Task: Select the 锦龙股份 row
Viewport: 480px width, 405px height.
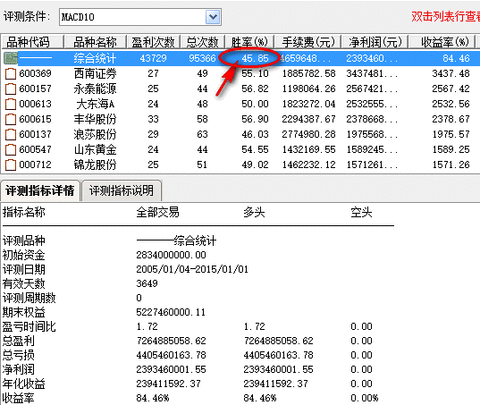Action: 240,165
